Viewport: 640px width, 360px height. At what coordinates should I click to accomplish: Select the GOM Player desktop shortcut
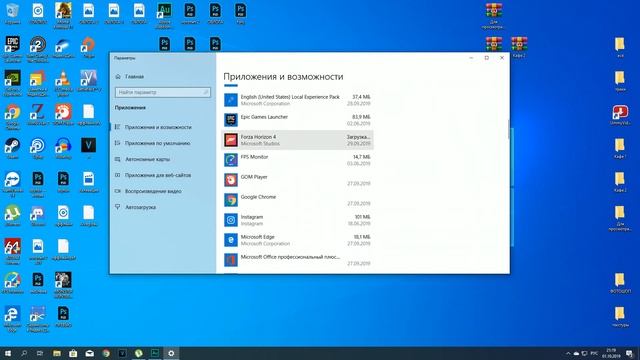[63, 115]
